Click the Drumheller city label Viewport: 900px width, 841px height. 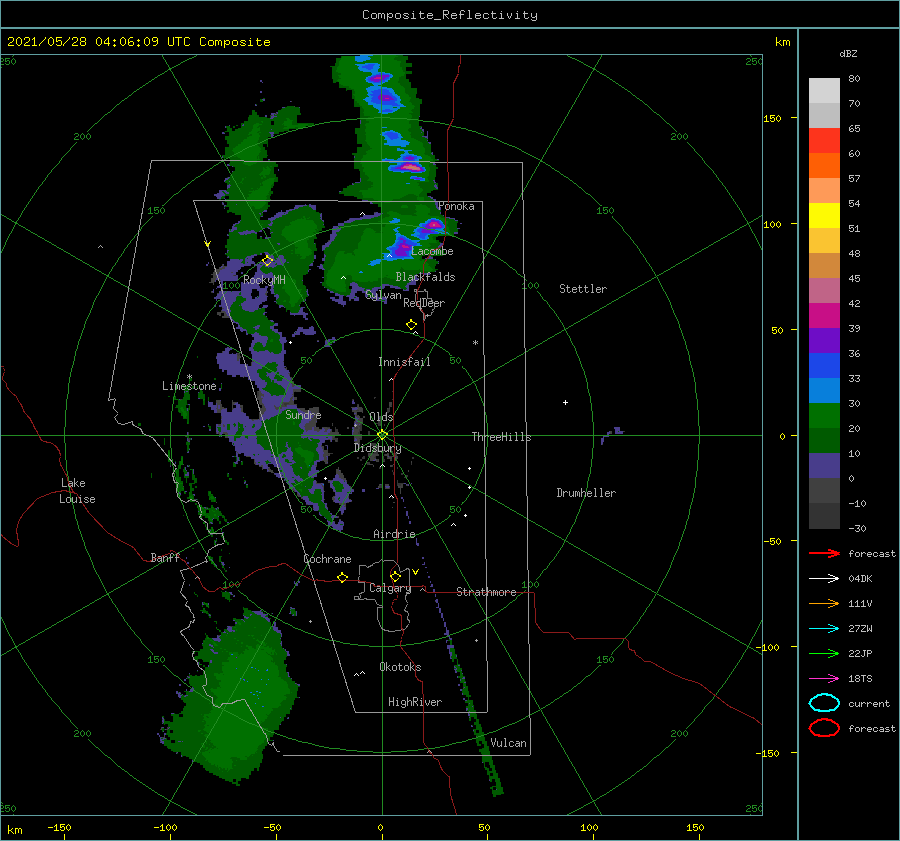point(586,493)
